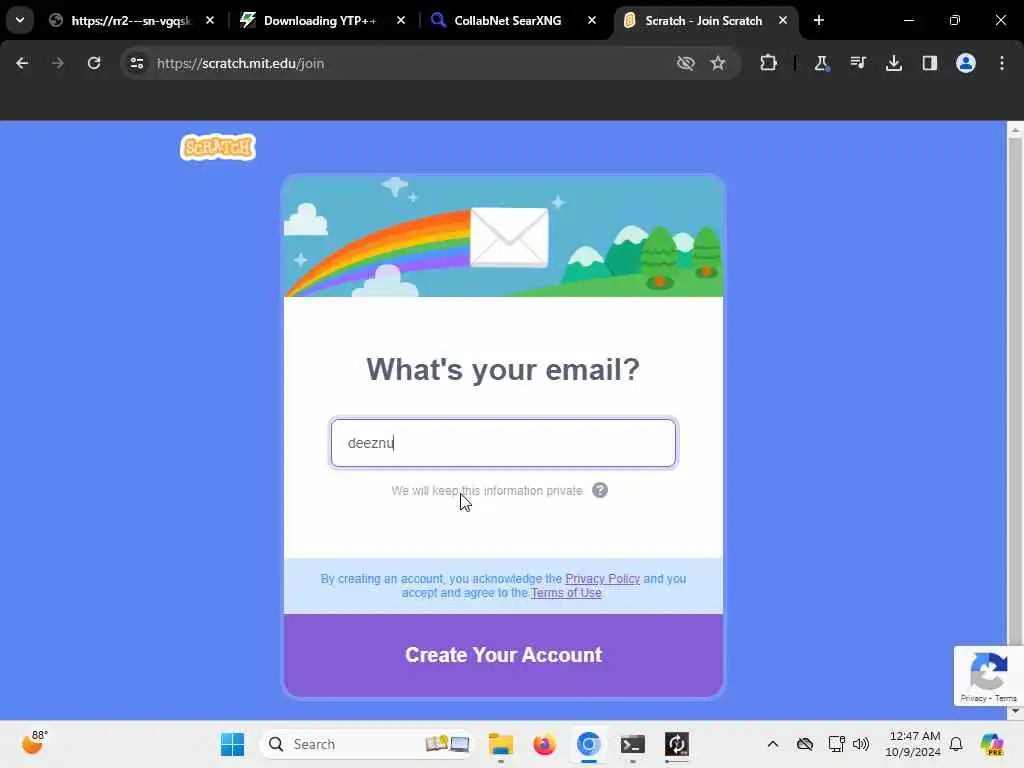Open the terminal app on taskbar
This screenshot has height=768, width=1024.
632,744
